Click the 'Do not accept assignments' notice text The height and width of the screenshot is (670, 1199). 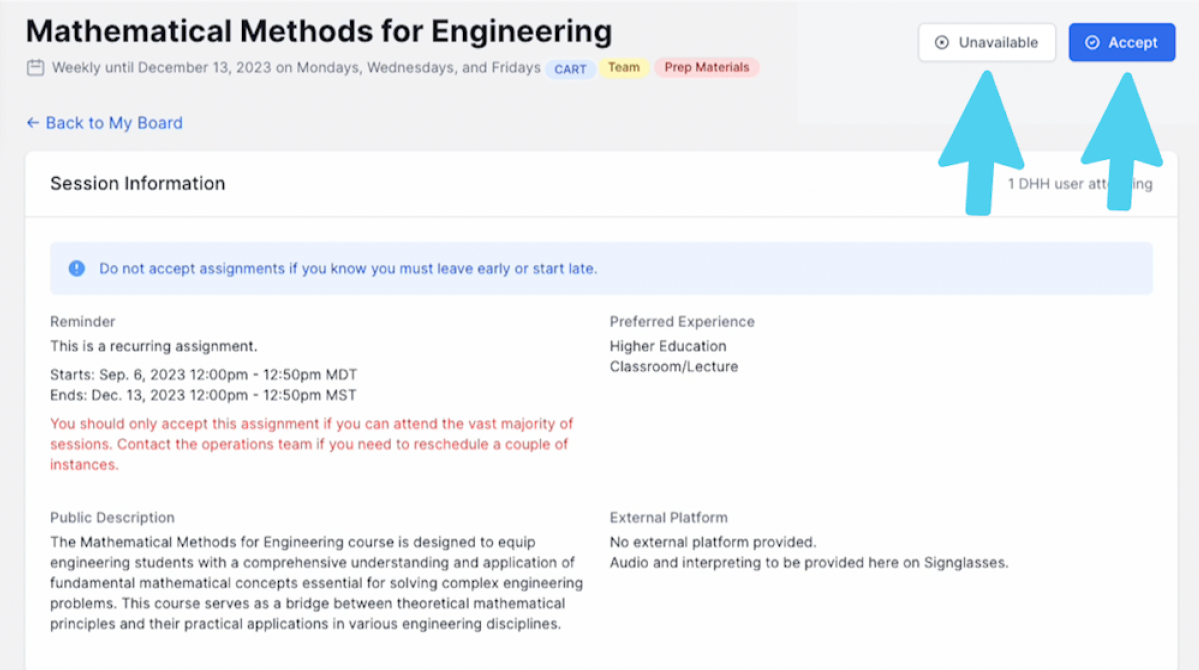tap(348, 268)
